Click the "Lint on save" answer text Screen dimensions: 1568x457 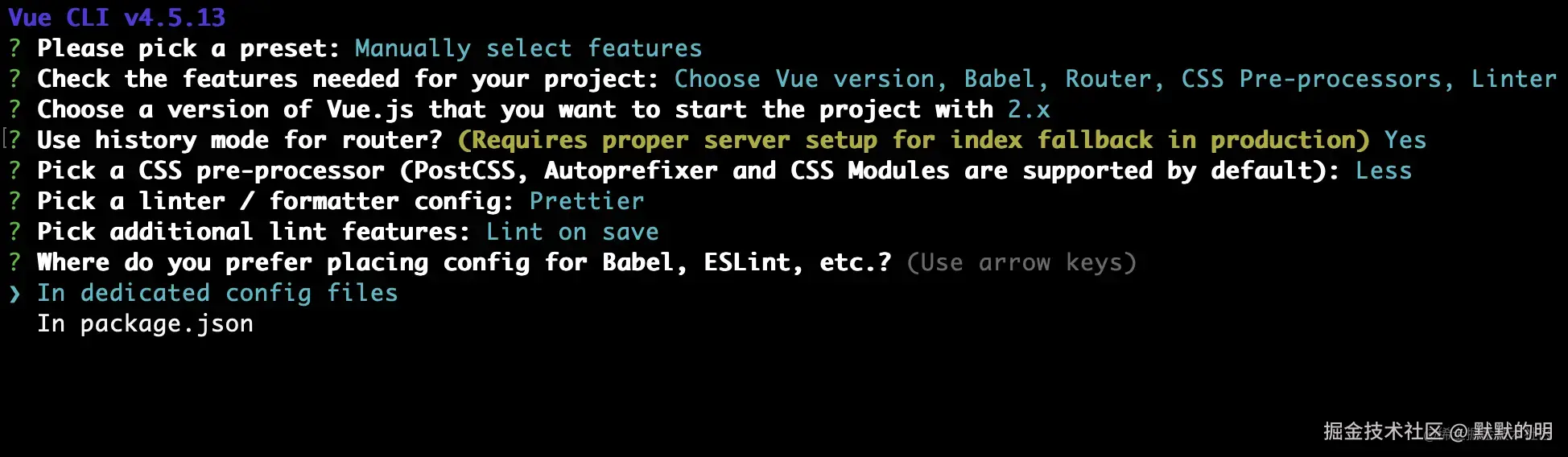[x=572, y=232]
